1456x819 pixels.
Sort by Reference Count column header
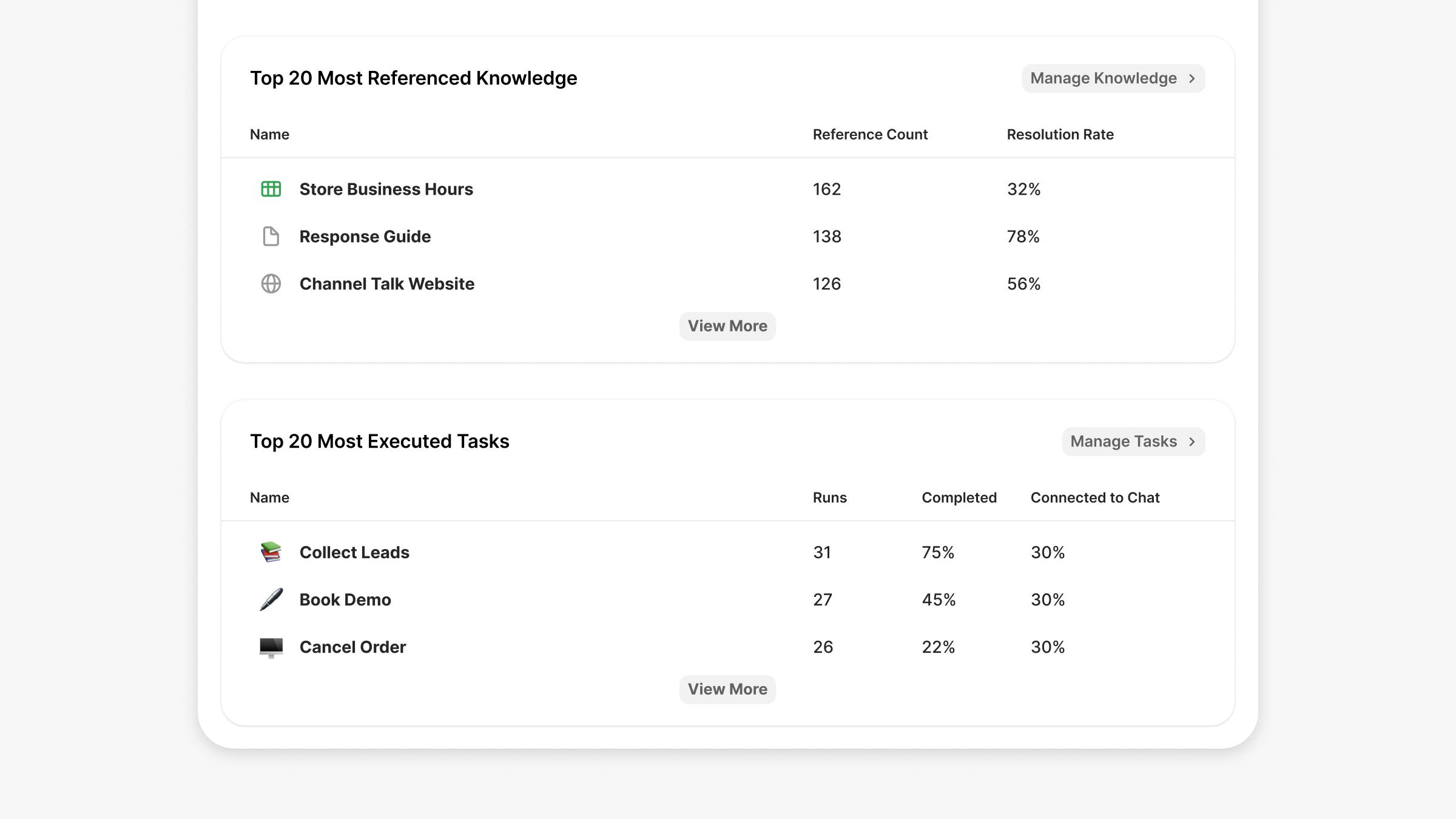tap(870, 135)
